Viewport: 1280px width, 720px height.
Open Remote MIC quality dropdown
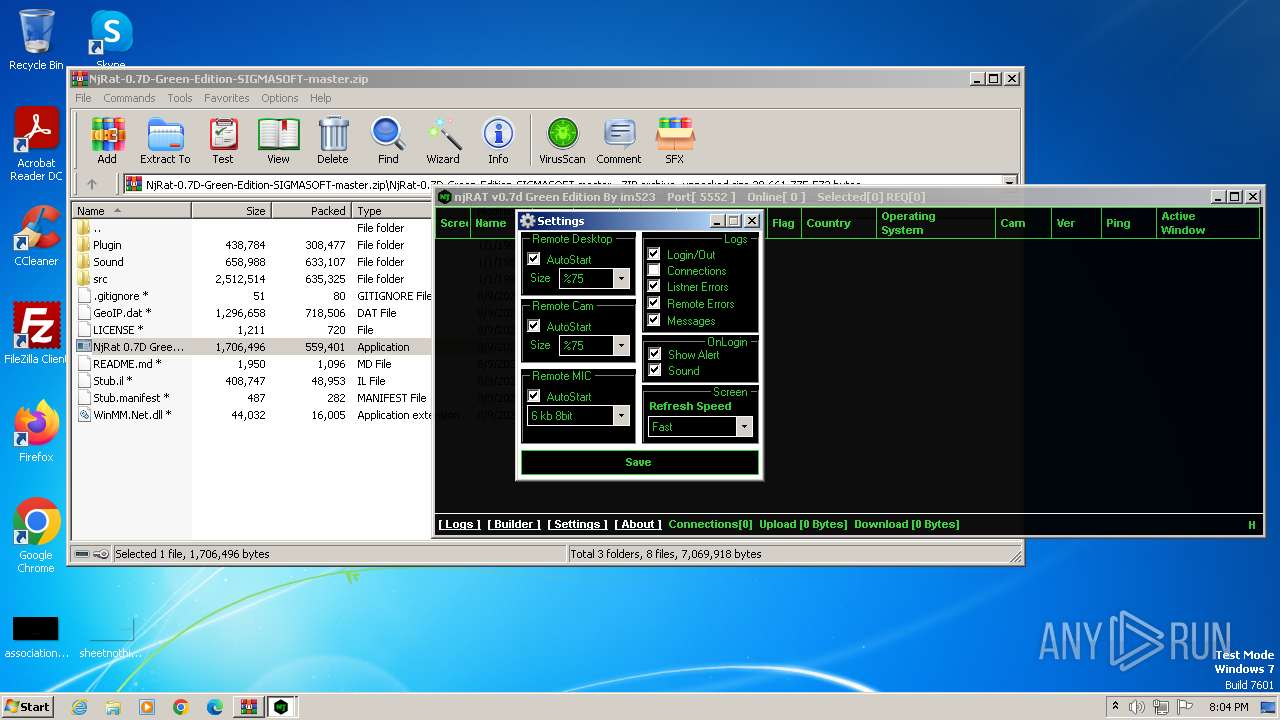coord(621,416)
